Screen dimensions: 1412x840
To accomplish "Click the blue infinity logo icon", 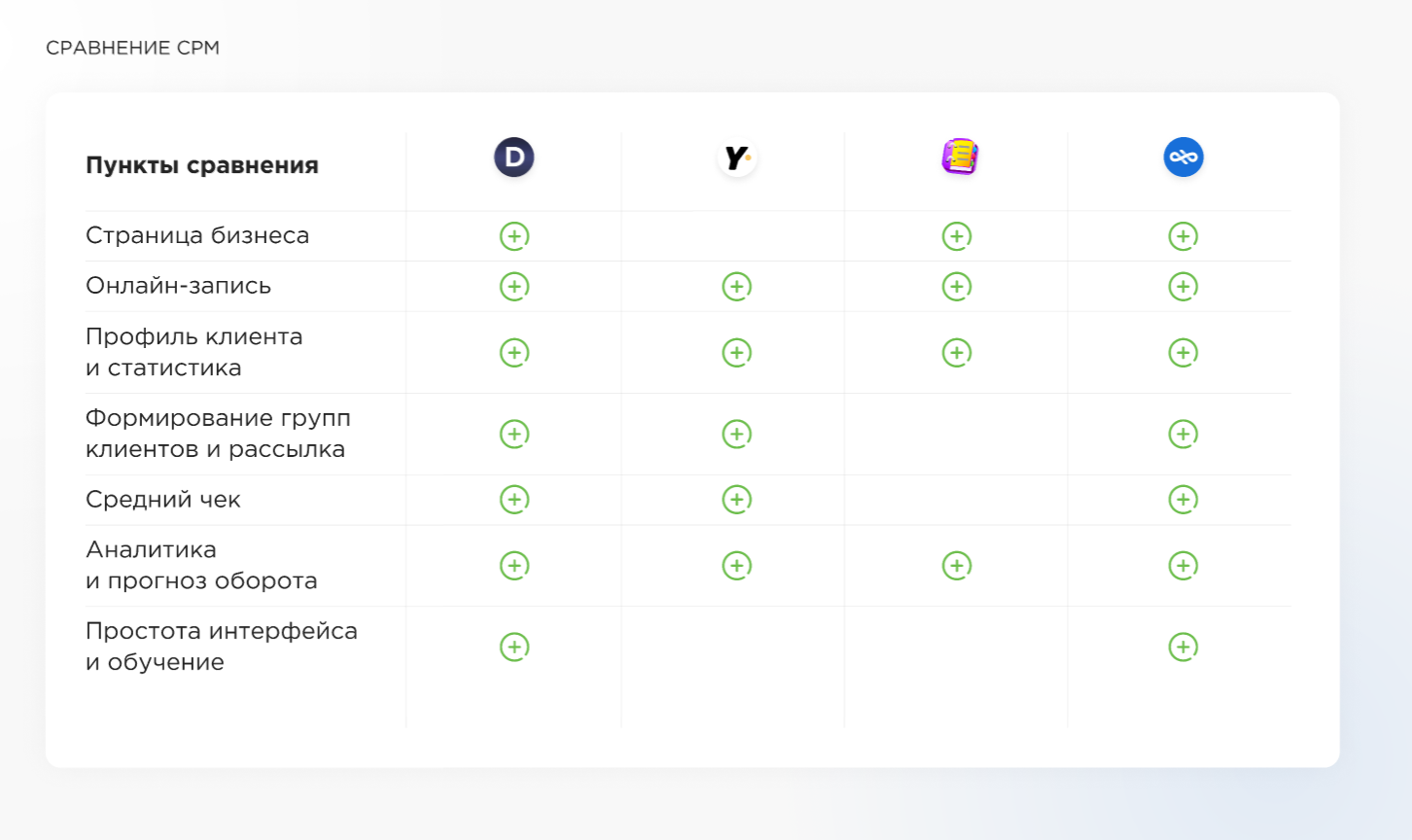I will pyautogui.click(x=1183, y=157).
